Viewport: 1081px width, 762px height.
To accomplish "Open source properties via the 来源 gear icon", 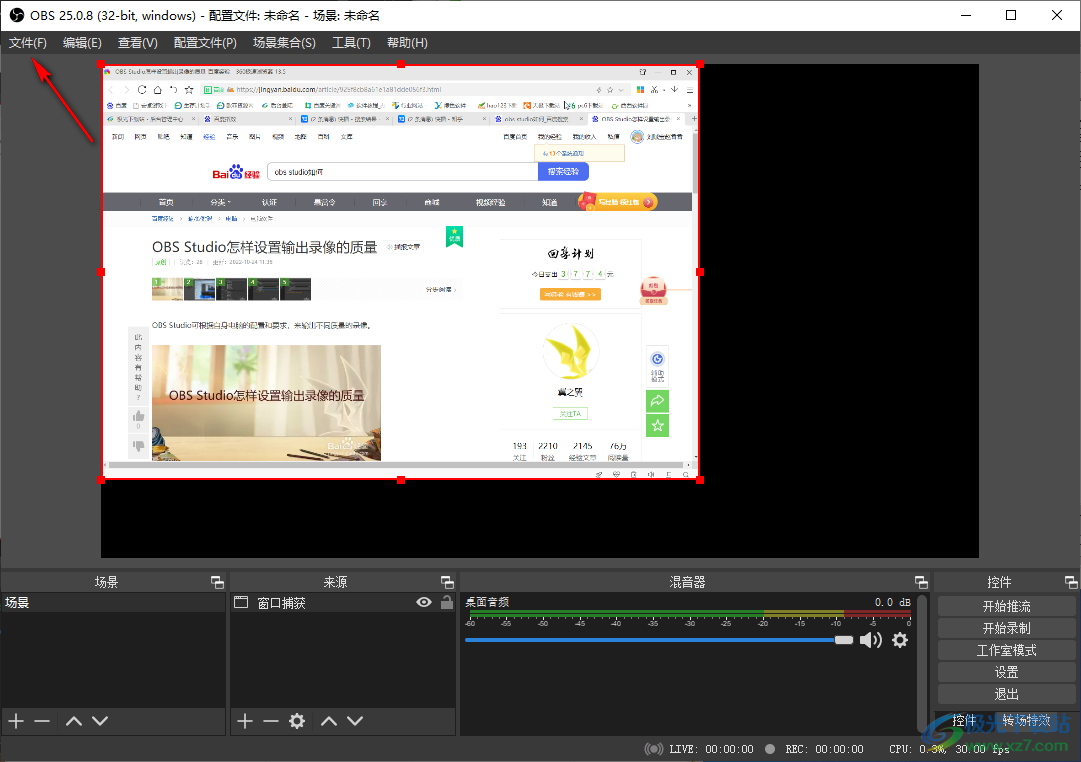I will 297,721.
